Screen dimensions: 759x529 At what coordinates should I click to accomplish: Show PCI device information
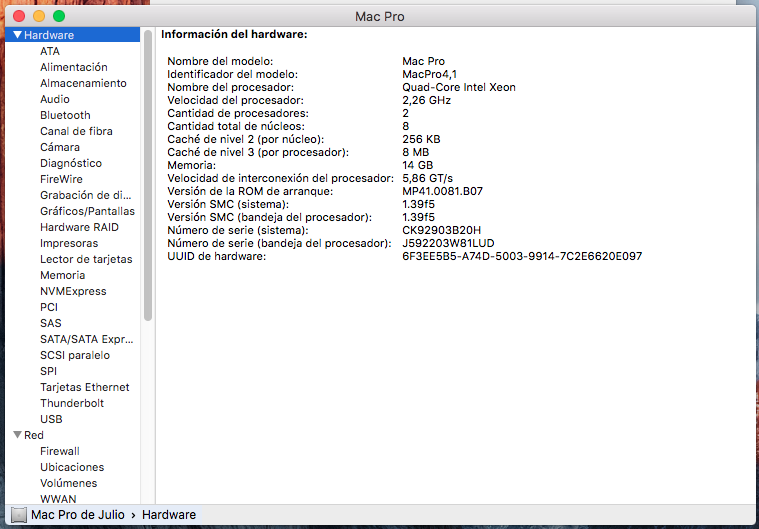[49, 306]
